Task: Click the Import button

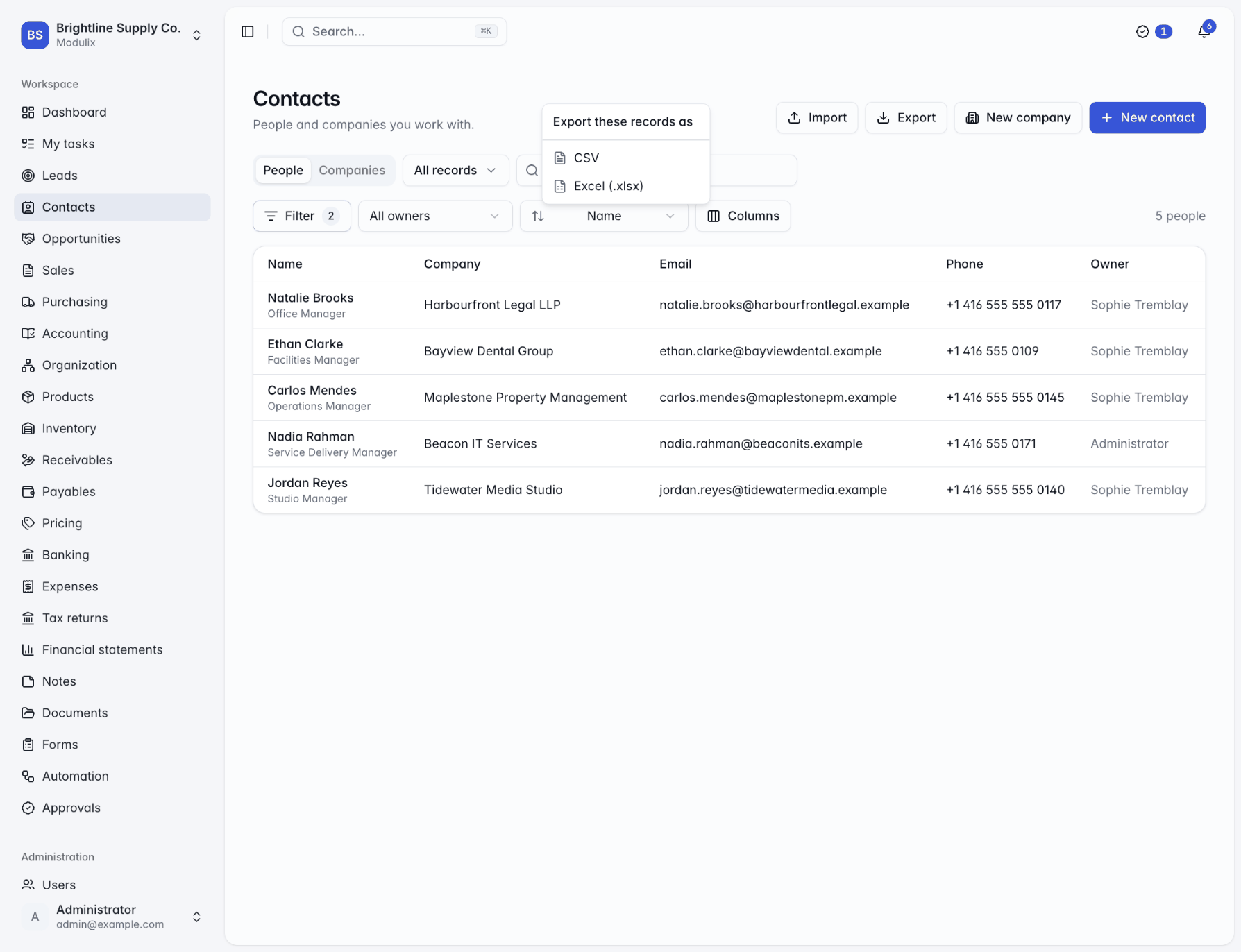Action: pyautogui.click(x=817, y=117)
